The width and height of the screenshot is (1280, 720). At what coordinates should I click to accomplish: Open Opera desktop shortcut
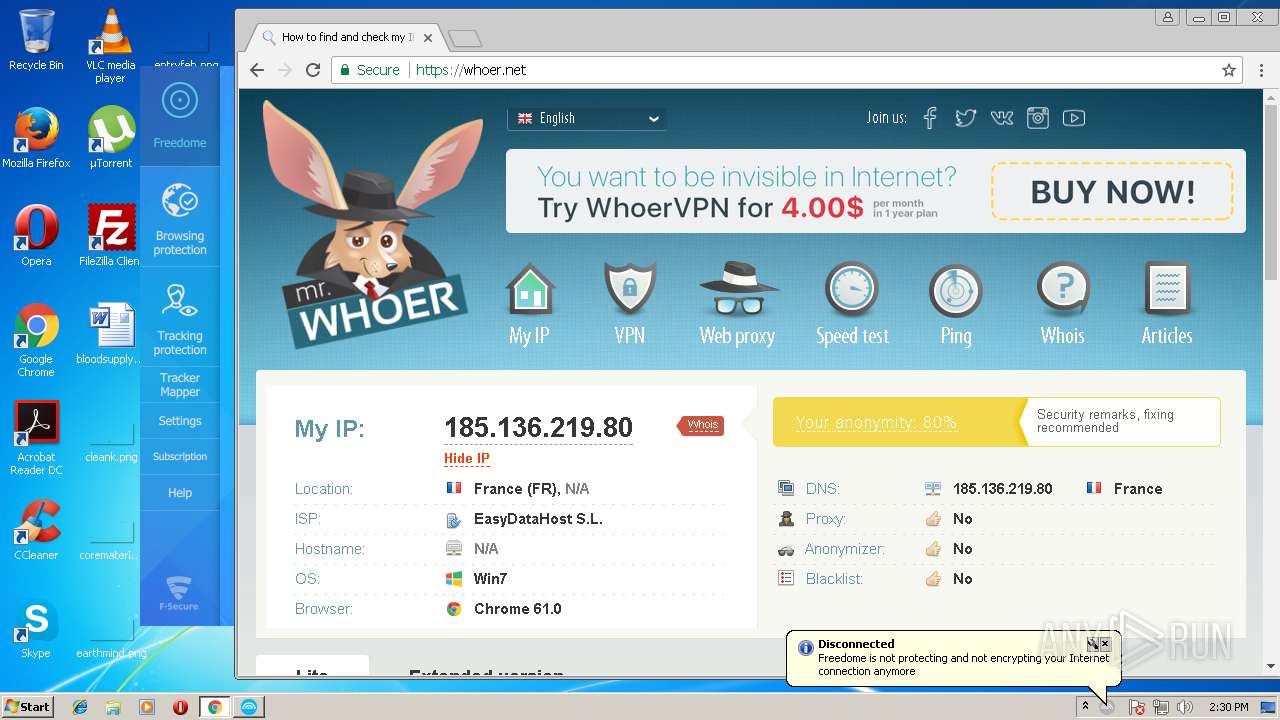(36, 236)
